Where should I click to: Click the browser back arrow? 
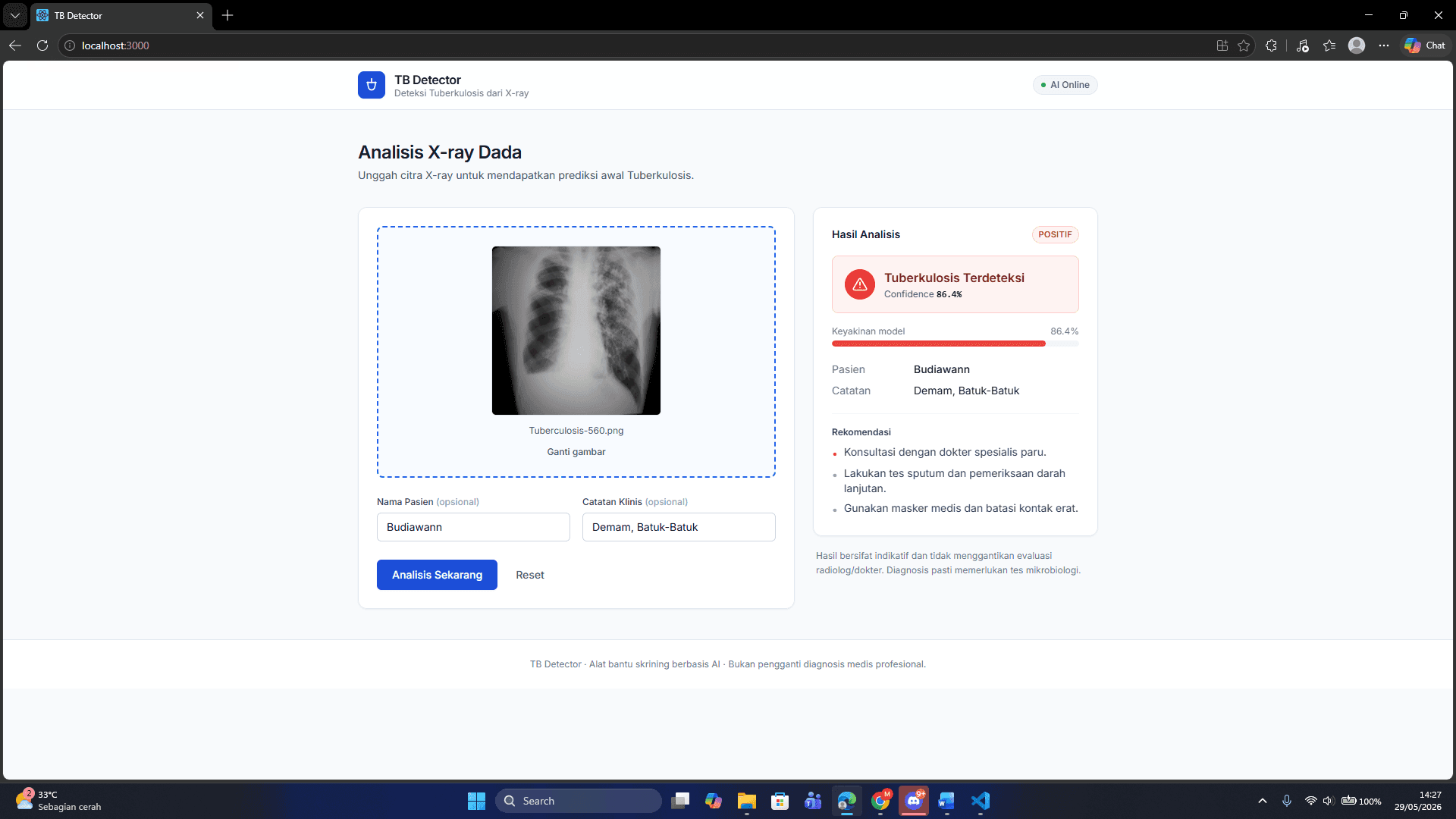[x=15, y=45]
